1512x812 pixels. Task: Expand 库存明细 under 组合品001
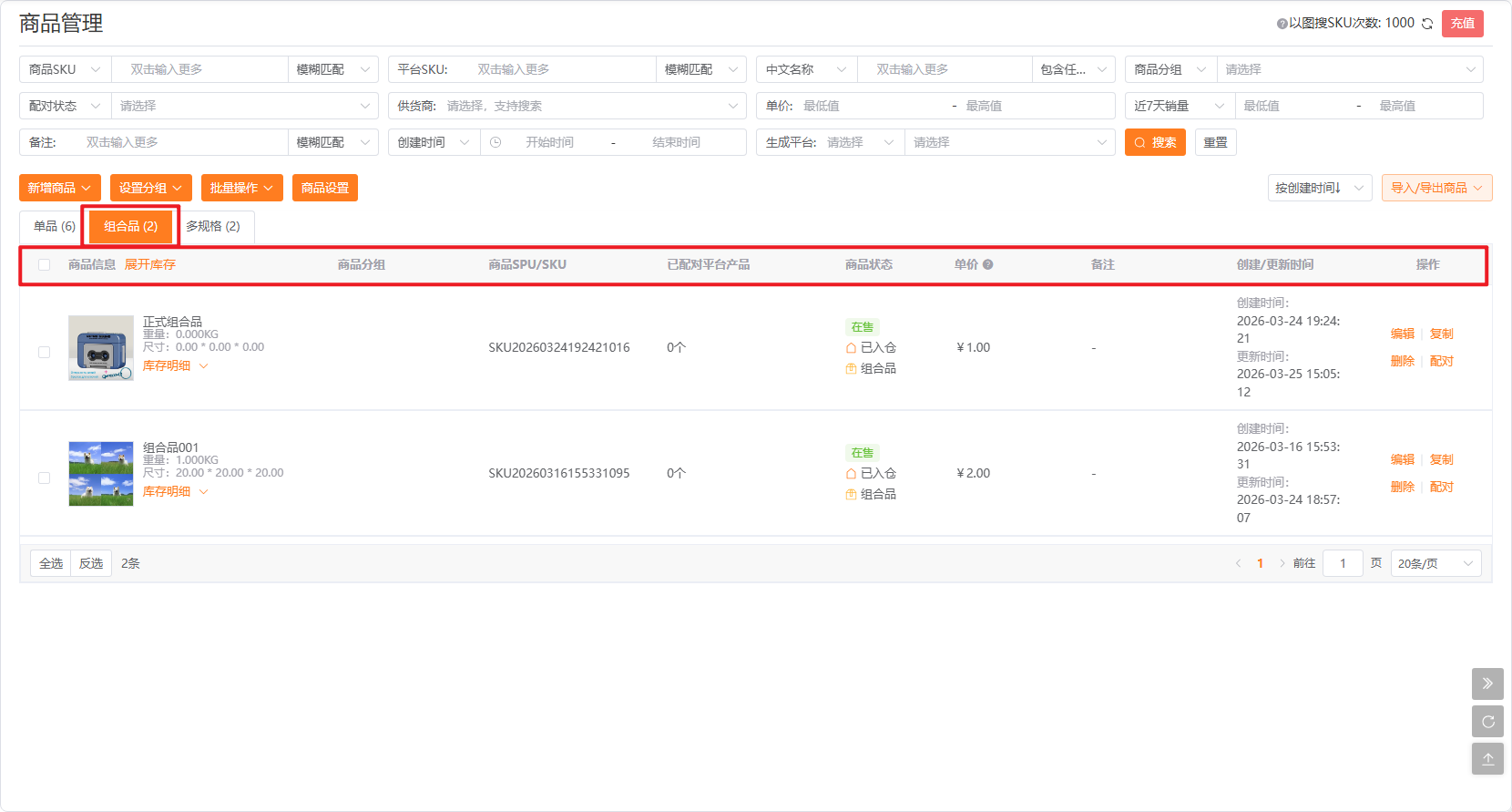pos(175,491)
